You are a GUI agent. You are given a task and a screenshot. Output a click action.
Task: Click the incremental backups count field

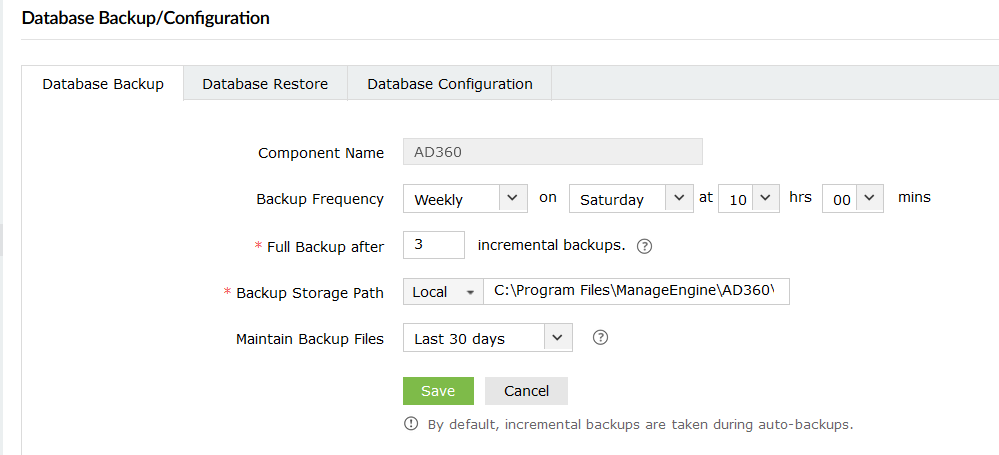tap(434, 245)
